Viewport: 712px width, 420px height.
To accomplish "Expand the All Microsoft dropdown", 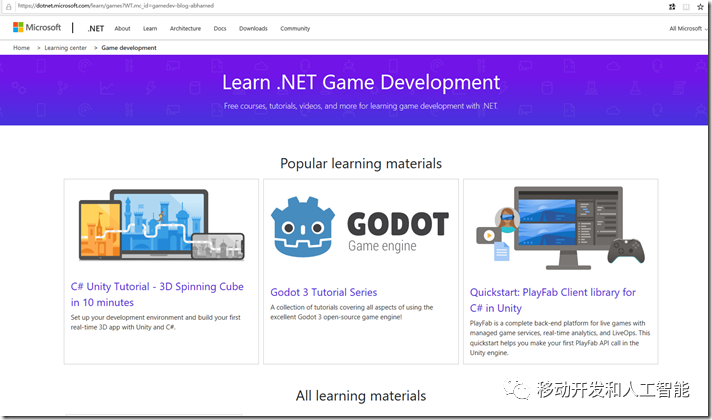I will (x=687, y=28).
